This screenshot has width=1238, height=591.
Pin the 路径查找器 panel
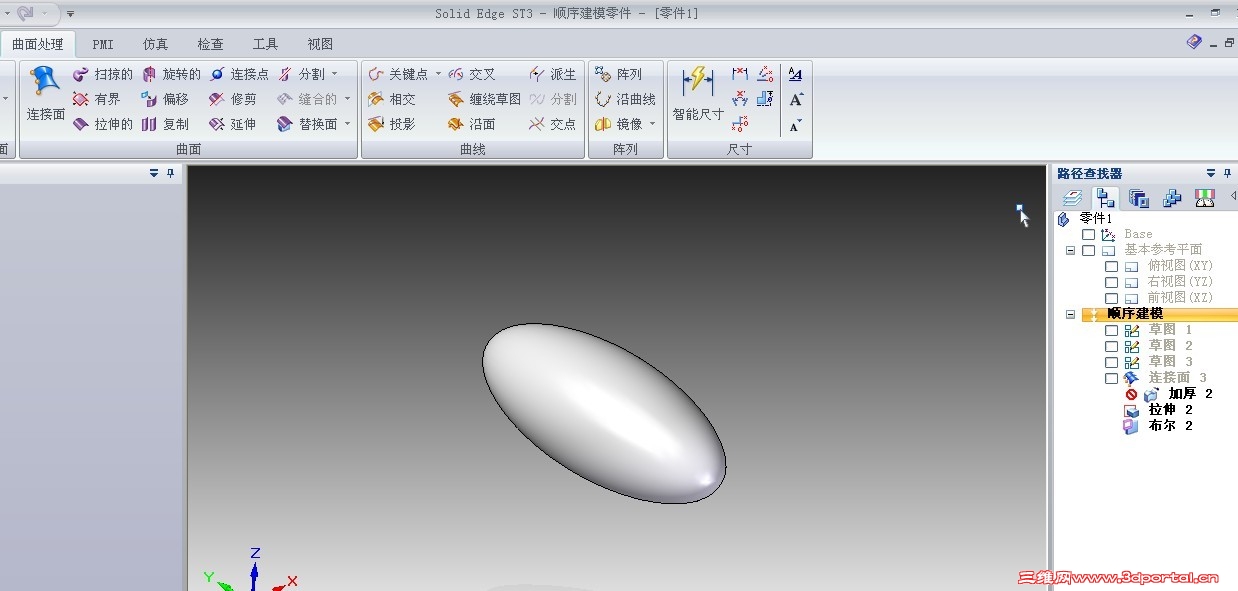pos(1228,173)
